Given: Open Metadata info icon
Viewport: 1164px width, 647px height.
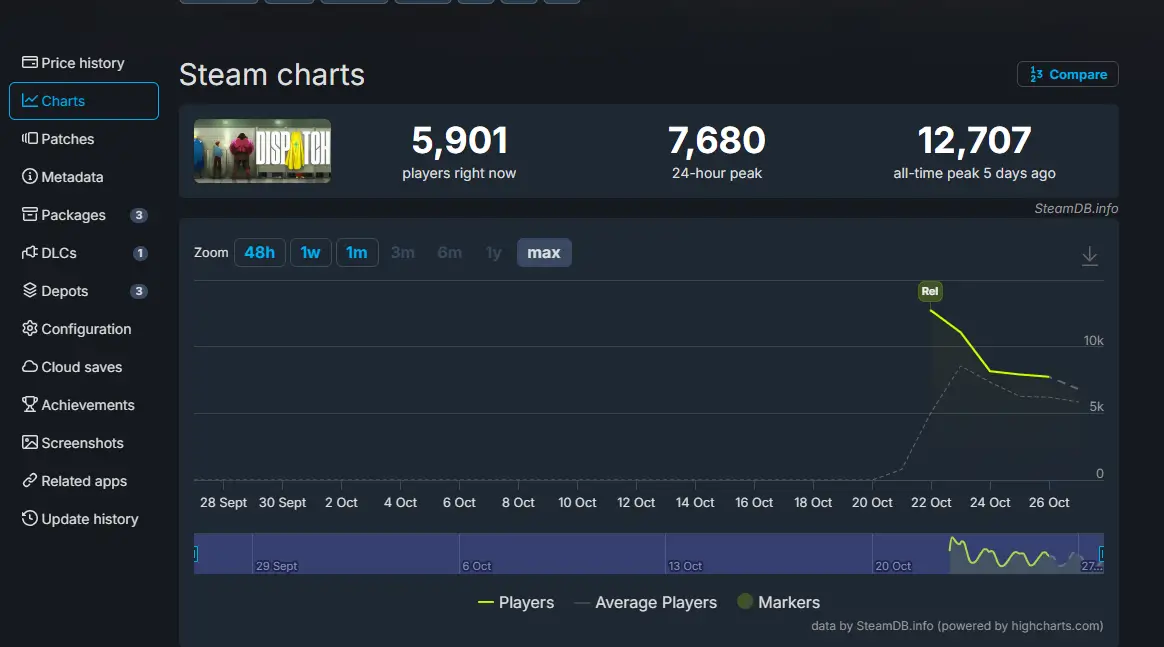Looking at the screenshot, I should 30,177.
